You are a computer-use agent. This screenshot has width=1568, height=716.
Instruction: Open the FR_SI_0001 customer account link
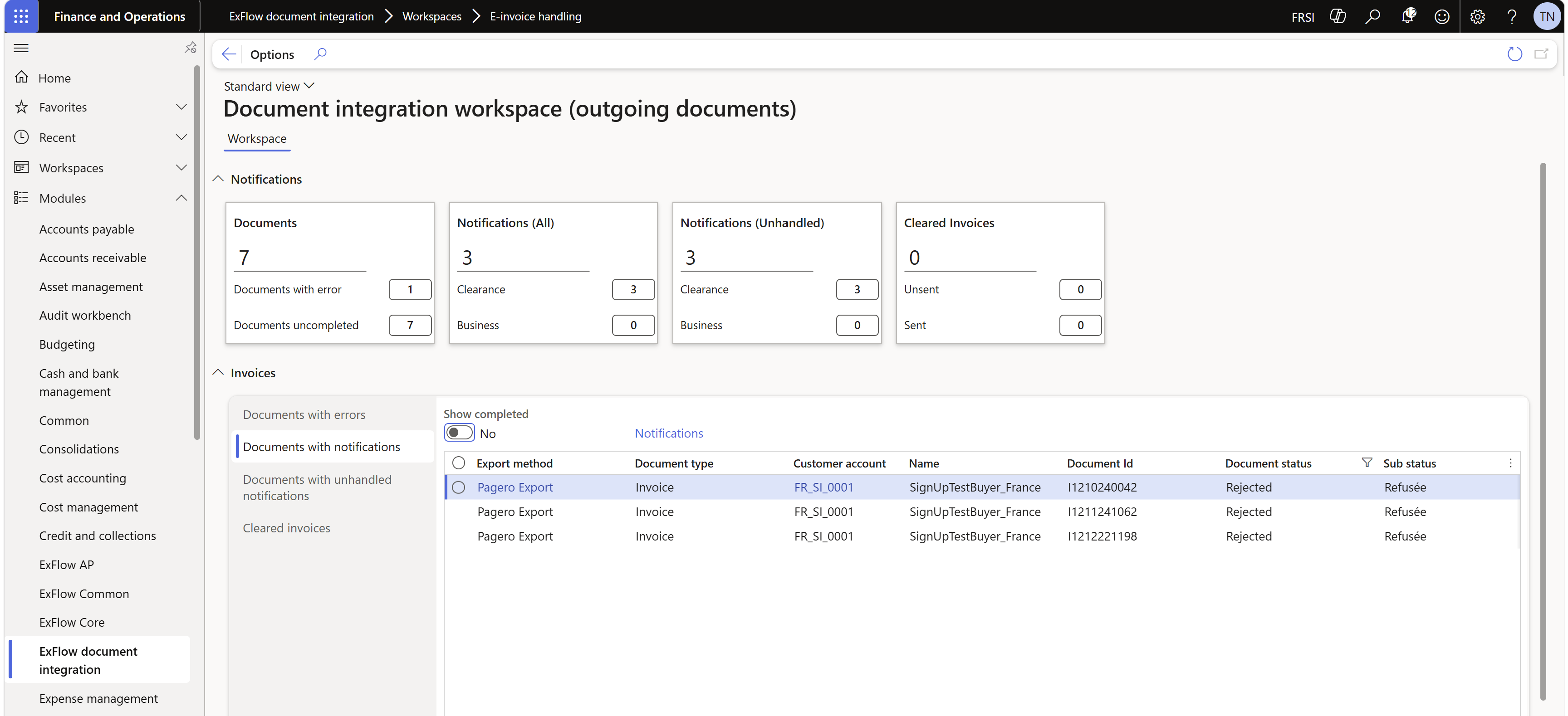[x=823, y=487]
